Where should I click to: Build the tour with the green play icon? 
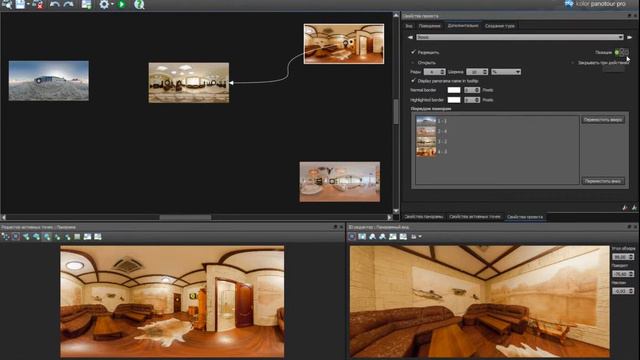point(121,4)
